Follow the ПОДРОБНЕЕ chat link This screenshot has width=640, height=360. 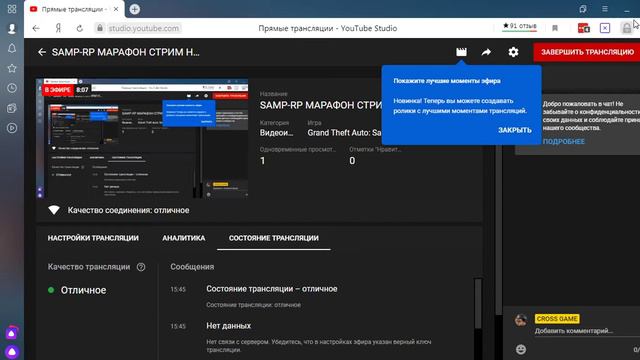[564, 141]
